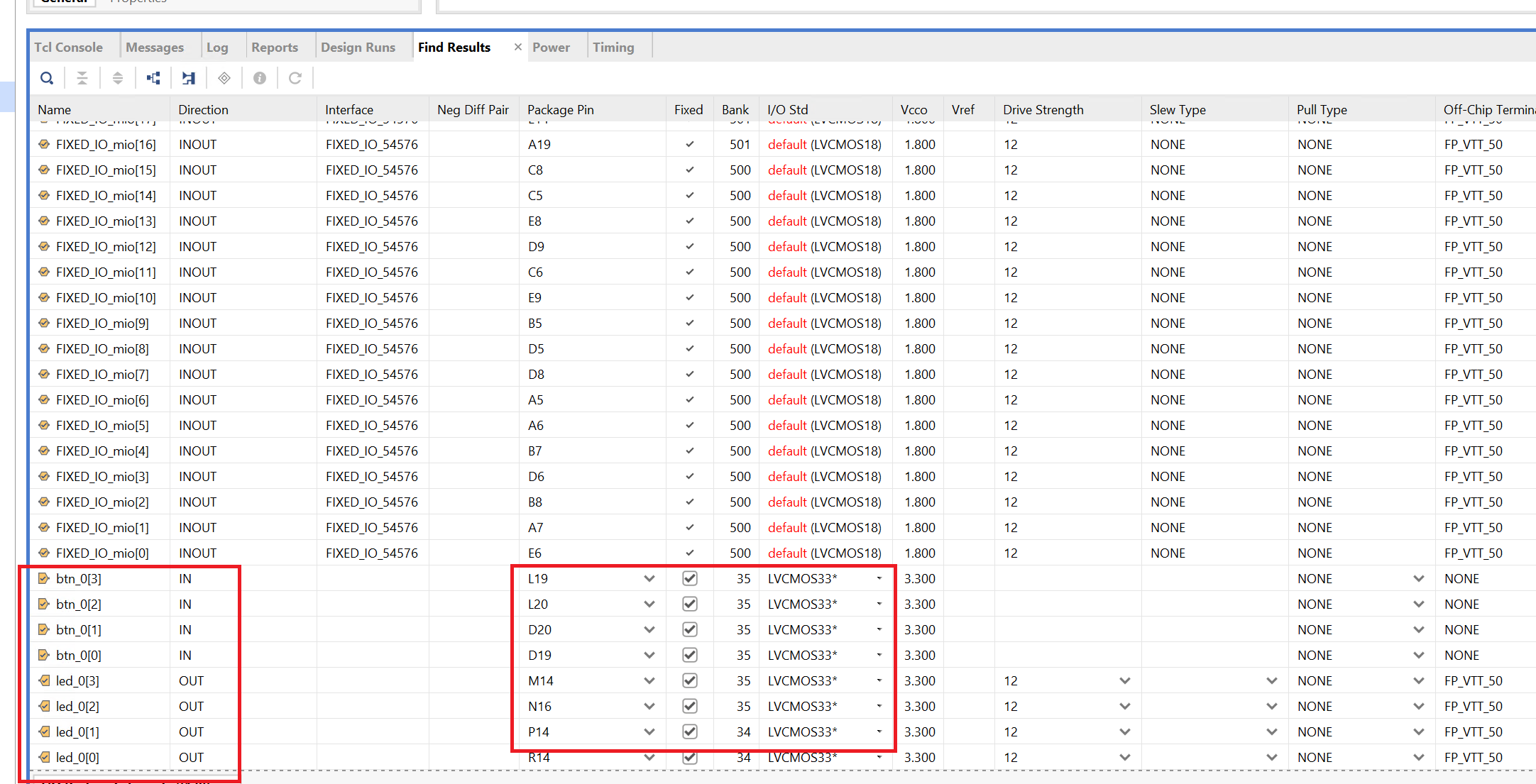
Task: Toggle Fixed checkbox for btn_0[2]
Action: pyautogui.click(x=689, y=604)
